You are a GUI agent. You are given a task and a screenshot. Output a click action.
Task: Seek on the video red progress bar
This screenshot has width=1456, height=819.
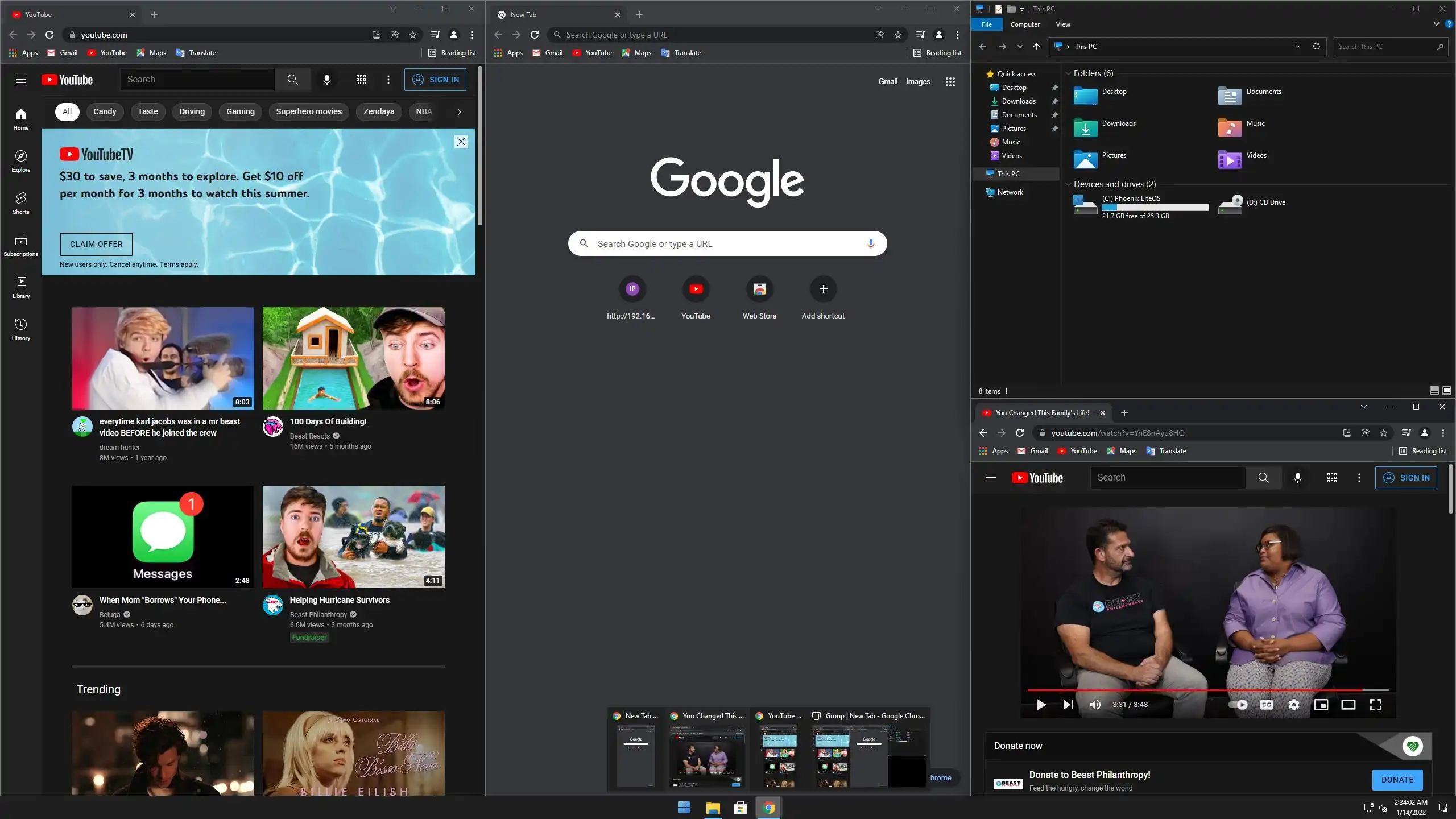click(1194, 690)
